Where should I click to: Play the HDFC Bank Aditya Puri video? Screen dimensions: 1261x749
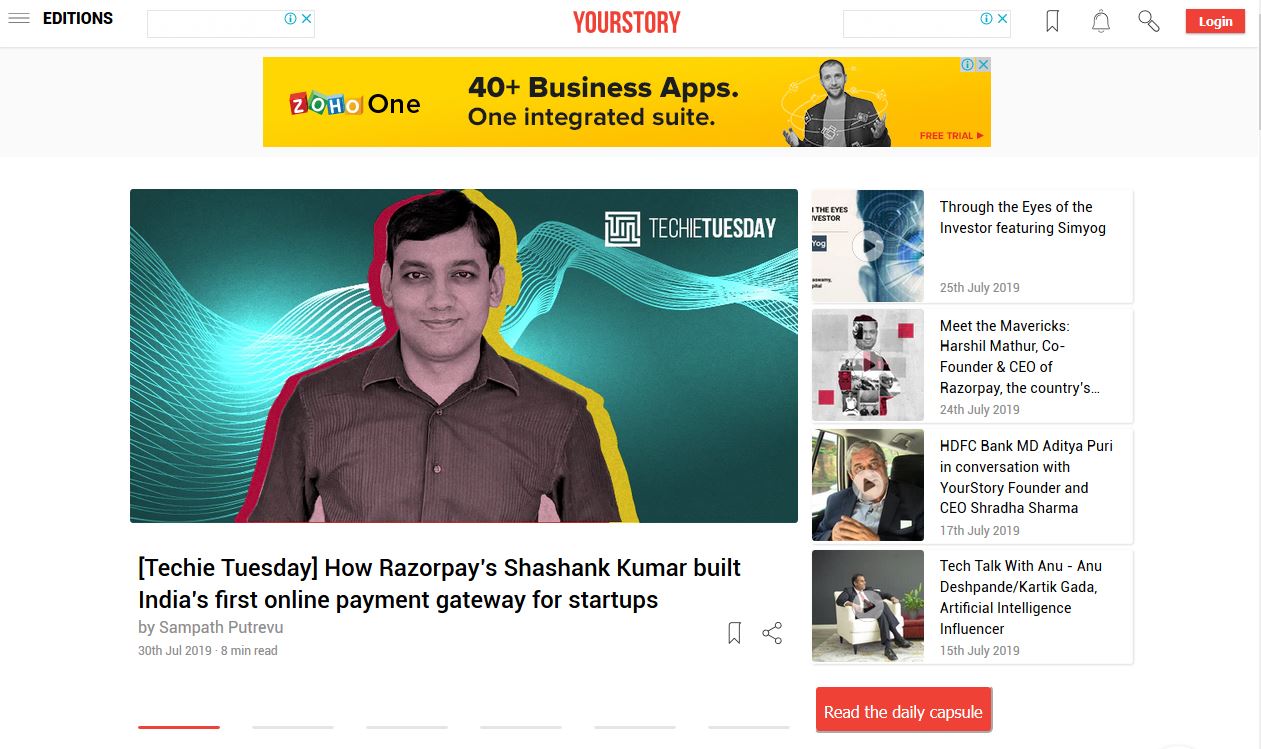click(867, 485)
